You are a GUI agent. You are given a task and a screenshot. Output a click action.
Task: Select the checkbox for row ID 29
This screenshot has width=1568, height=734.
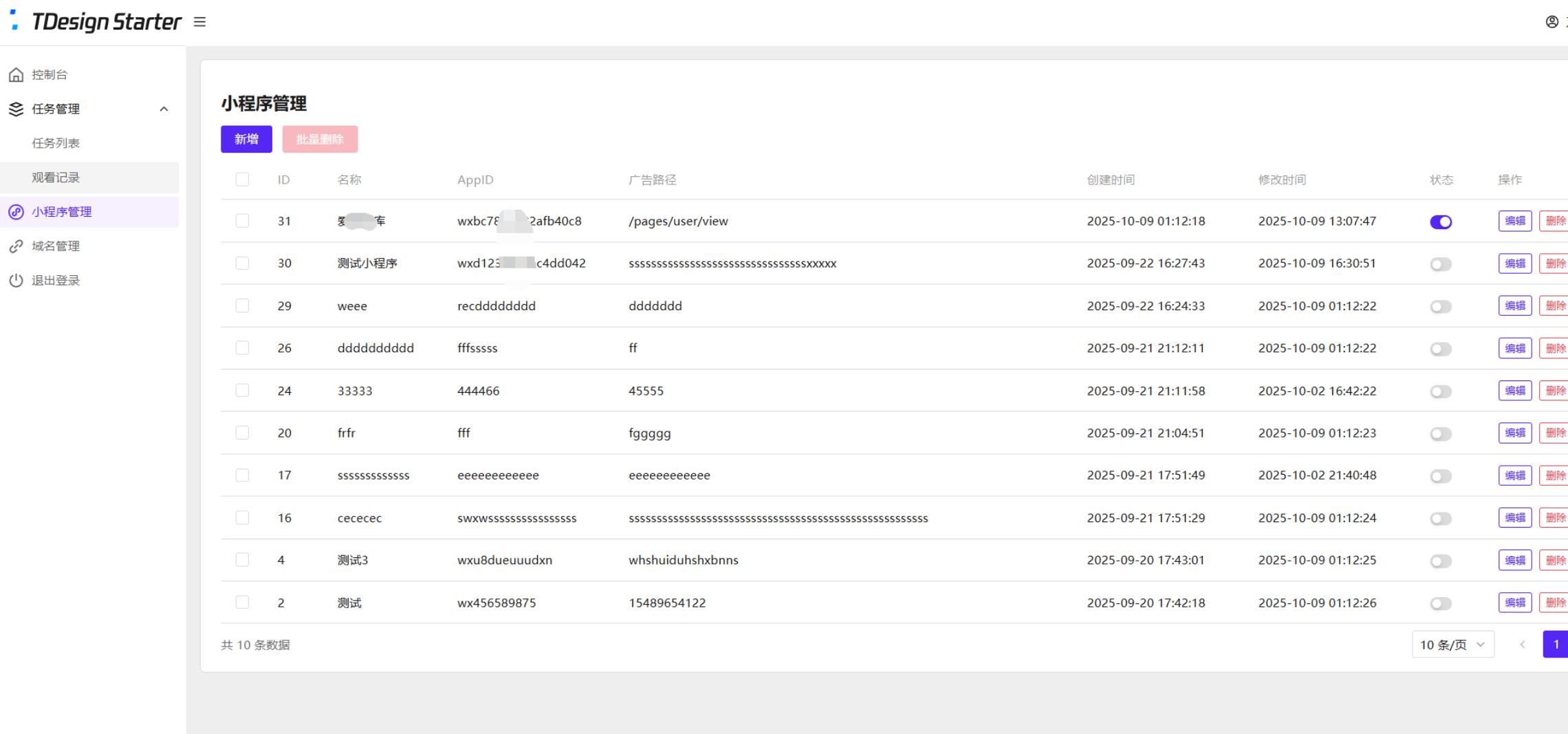[x=242, y=305]
